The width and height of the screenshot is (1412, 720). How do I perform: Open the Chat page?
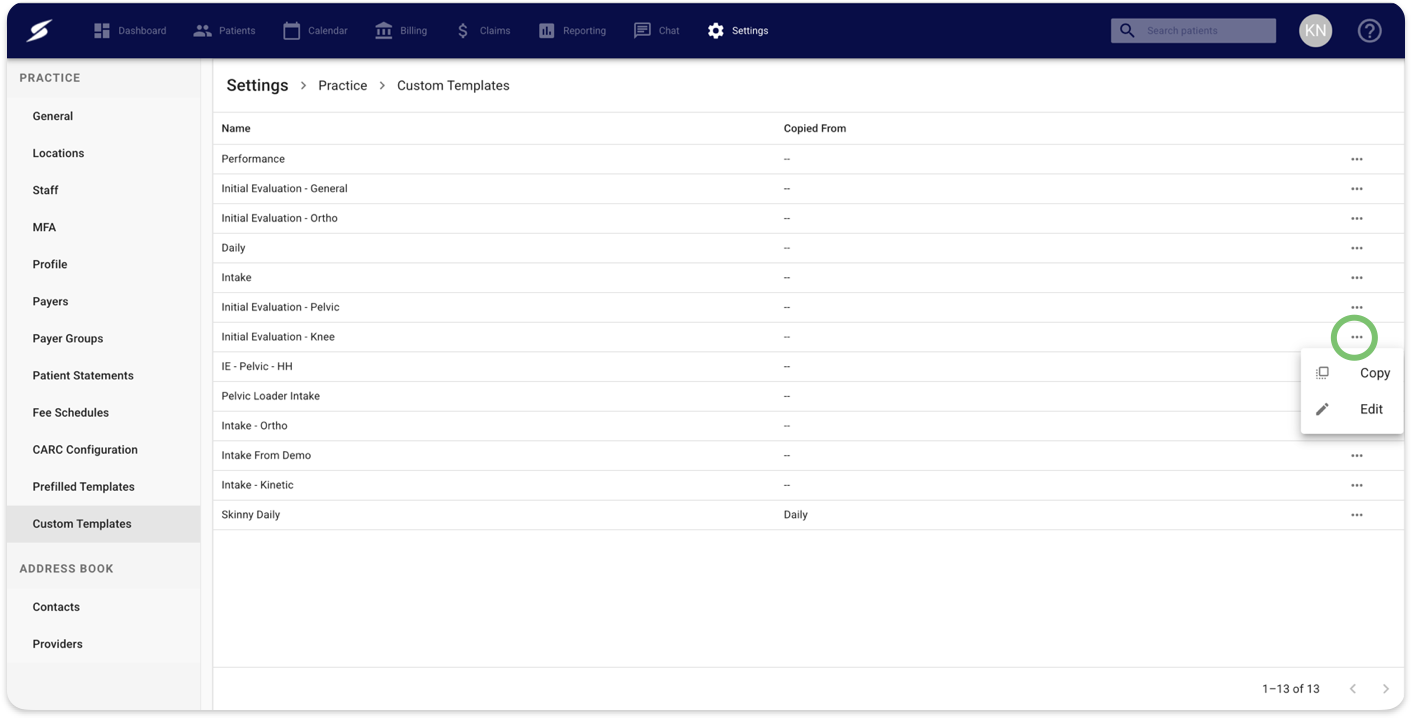point(657,31)
